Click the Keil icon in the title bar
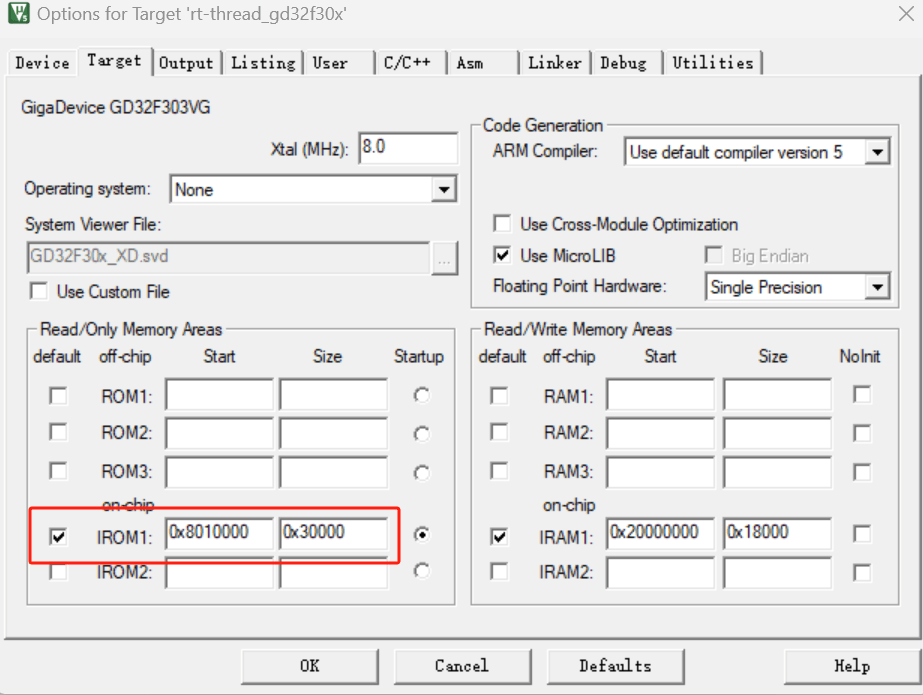The image size is (923, 695). click(18, 14)
